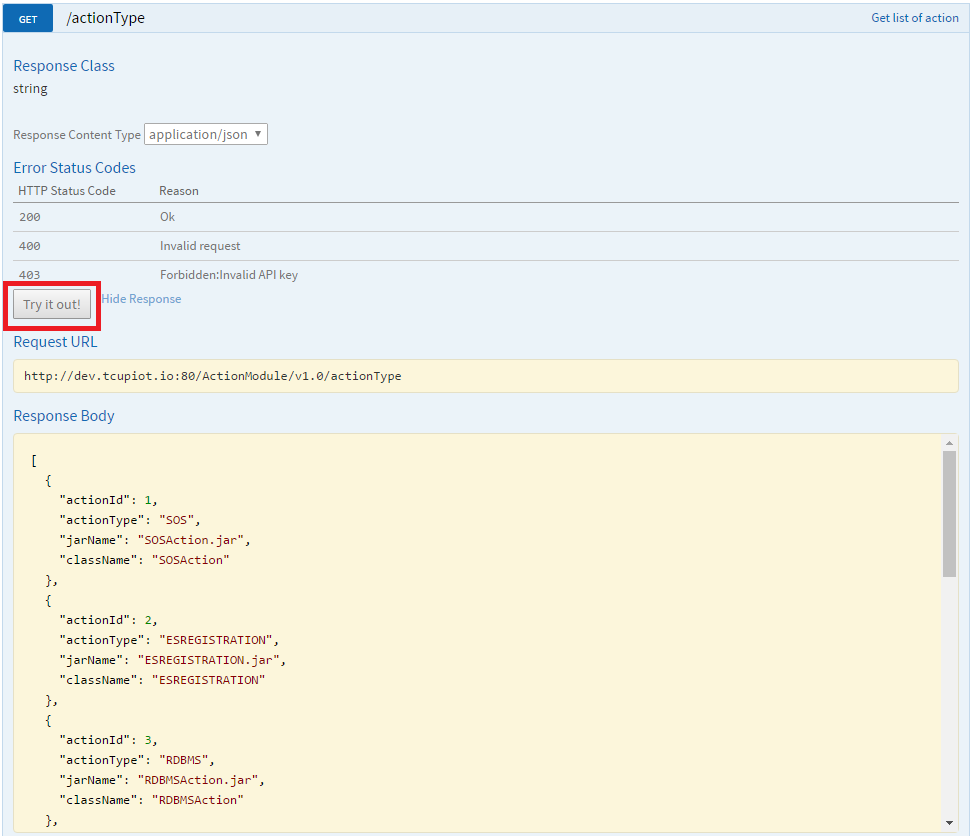Click the 'Invalid request' reason cell
Screen dimensions: 974x836
tap(200, 246)
